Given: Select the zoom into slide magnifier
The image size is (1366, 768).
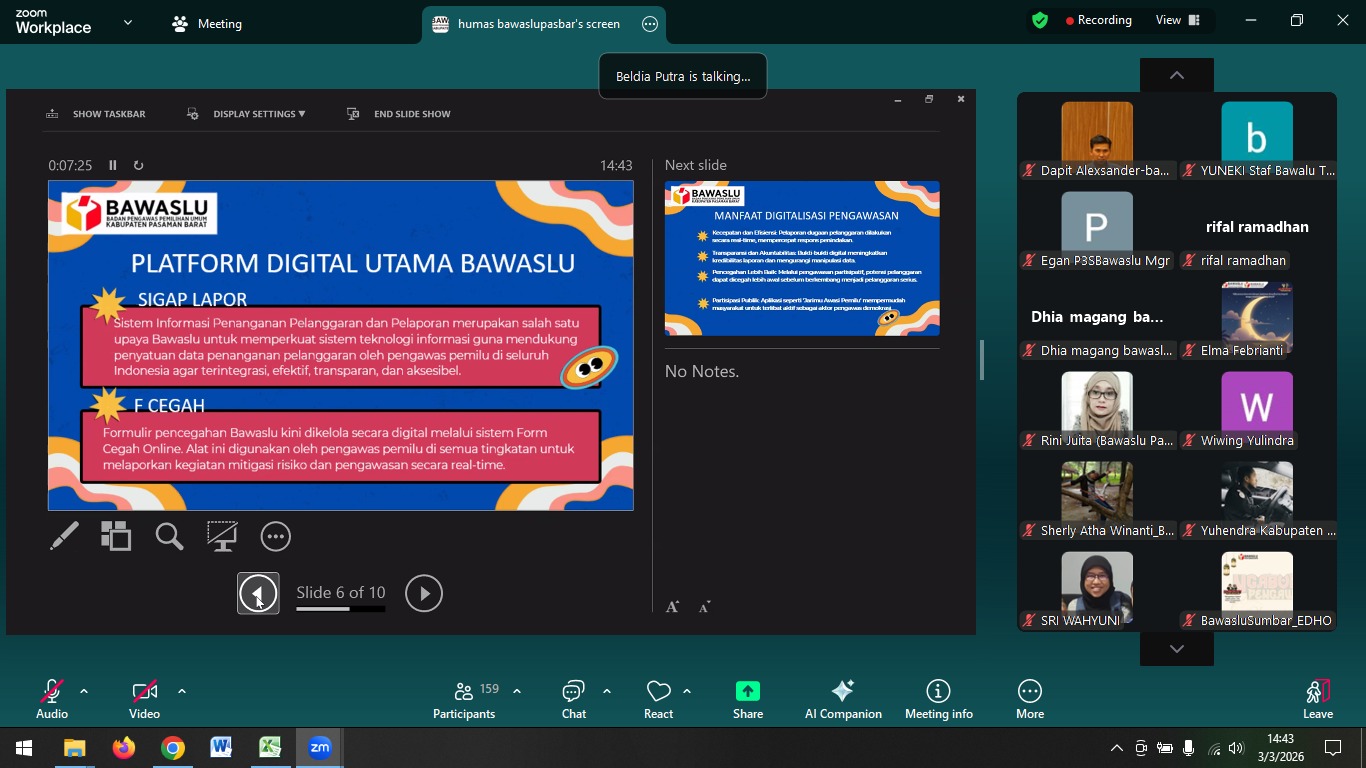Looking at the screenshot, I should 169,537.
